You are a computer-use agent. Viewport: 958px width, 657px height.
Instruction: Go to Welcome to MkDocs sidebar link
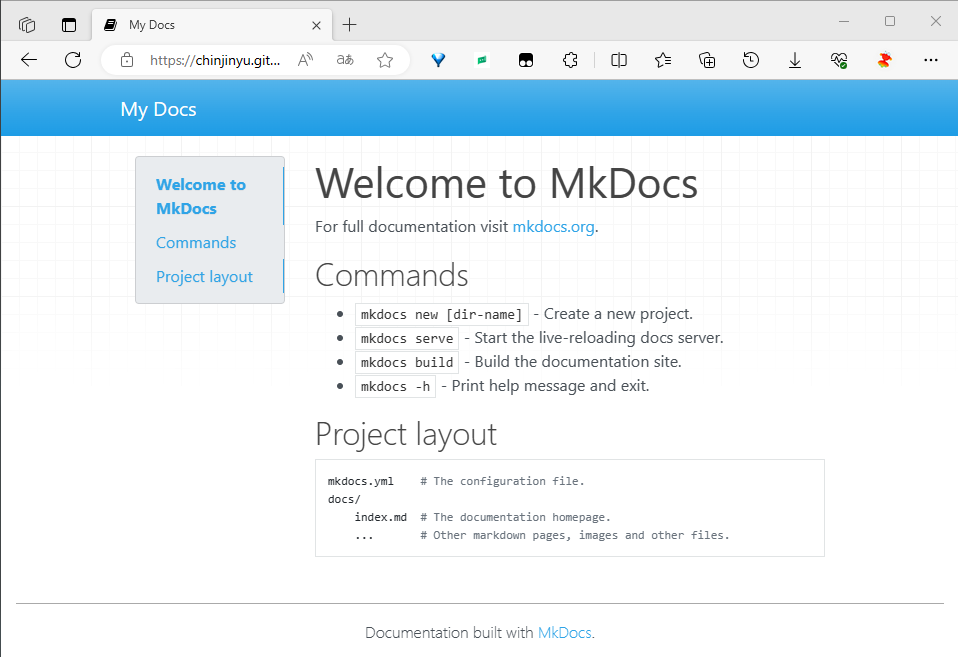pos(201,196)
